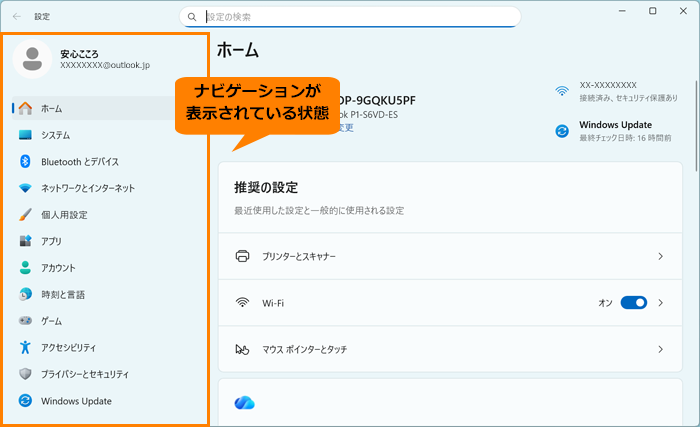The image size is (700, 427).
Task: Open マウス ポインターとタッチ via its chevron
Action: tap(661, 349)
